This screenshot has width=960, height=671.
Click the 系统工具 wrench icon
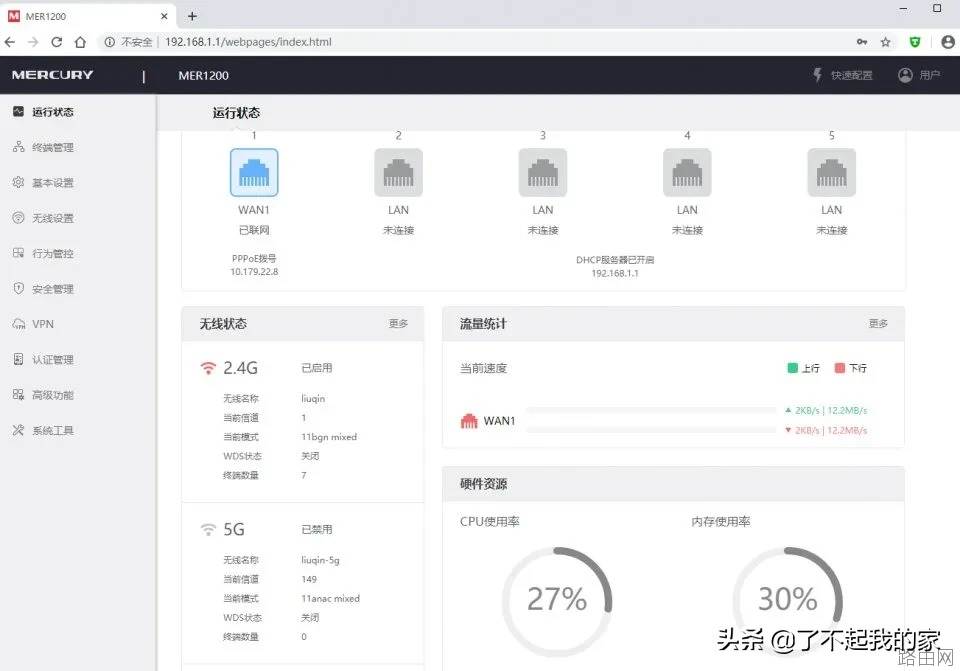tap(18, 430)
